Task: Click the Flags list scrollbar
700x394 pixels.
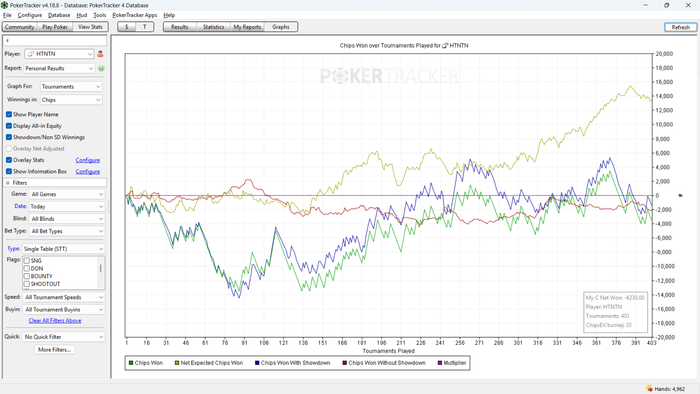Action: (x=101, y=273)
